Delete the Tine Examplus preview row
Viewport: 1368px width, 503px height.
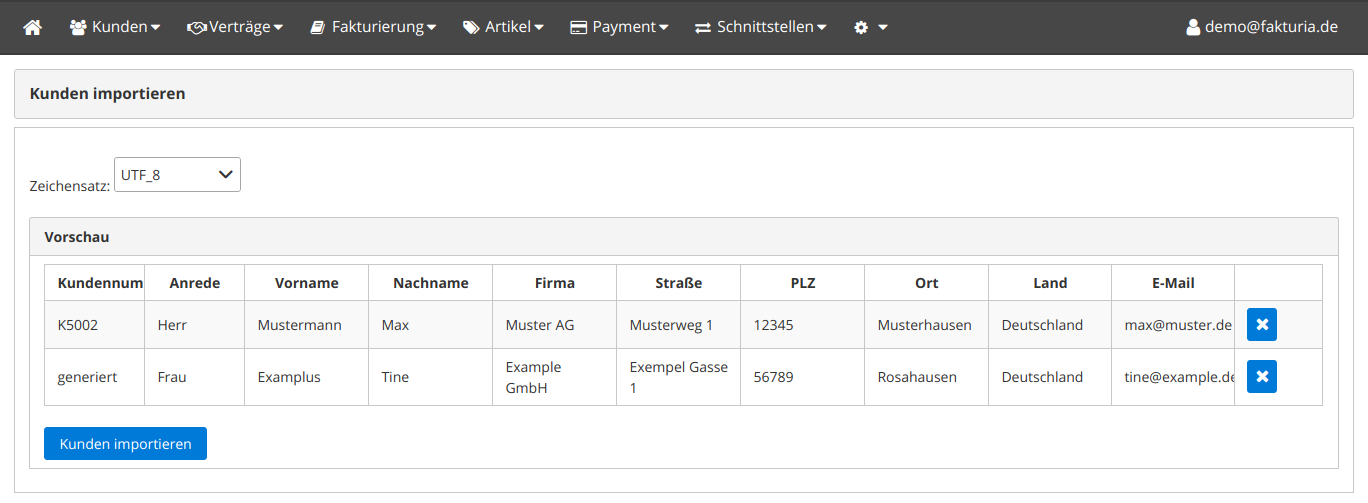(x=1261, y=377)
